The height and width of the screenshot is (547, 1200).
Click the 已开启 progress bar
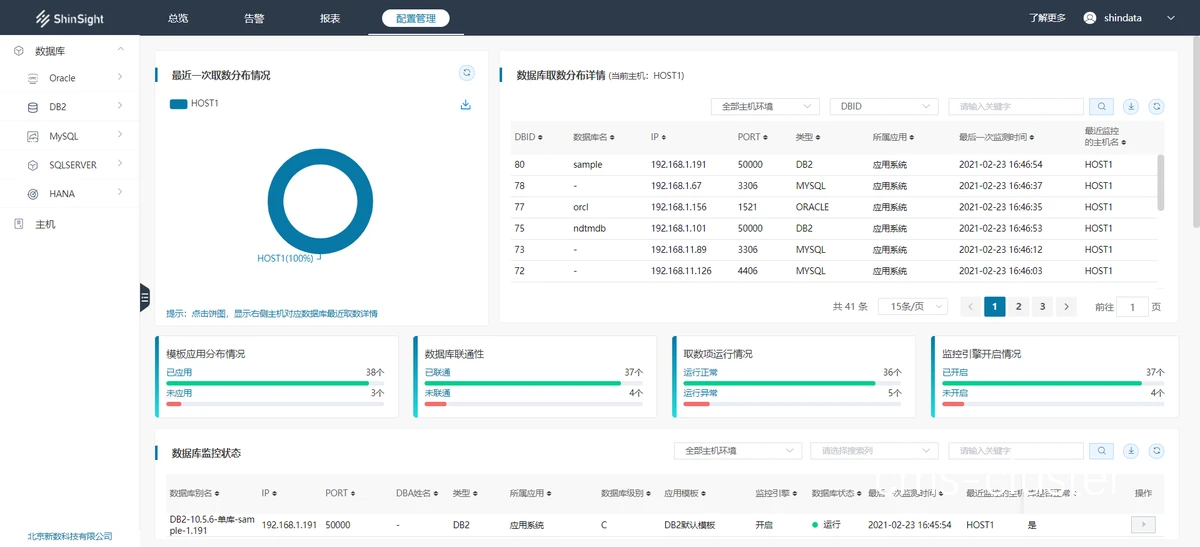(1051, 383)
